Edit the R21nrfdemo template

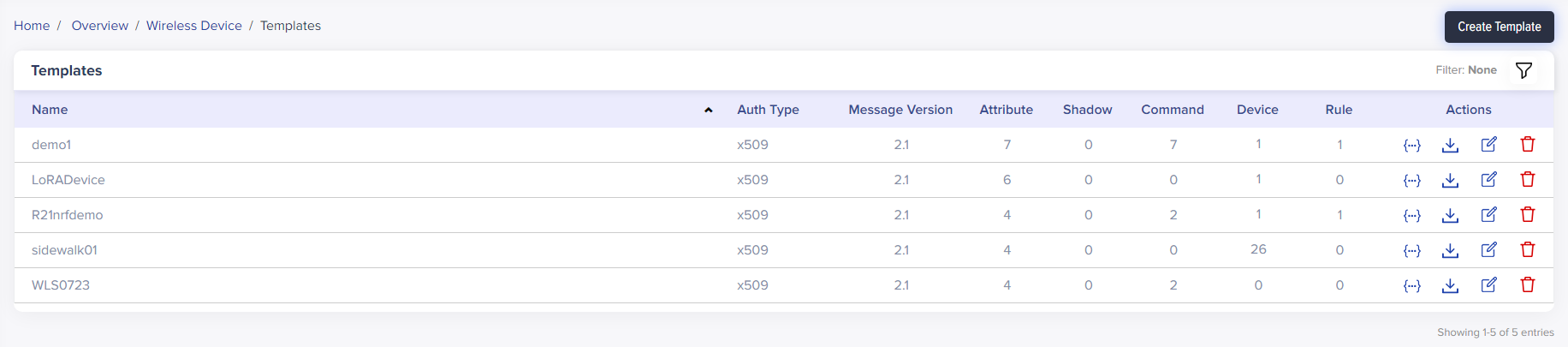click(1489, 214)
